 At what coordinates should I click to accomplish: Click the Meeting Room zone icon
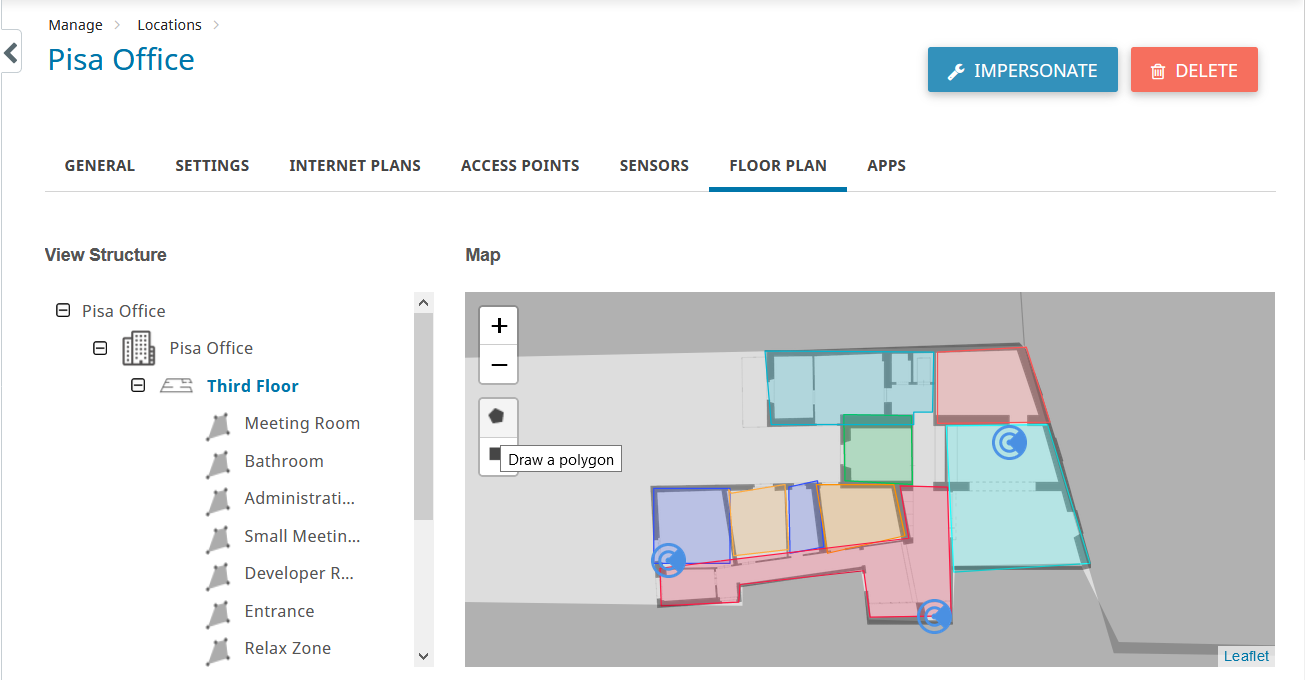(217, 426)
